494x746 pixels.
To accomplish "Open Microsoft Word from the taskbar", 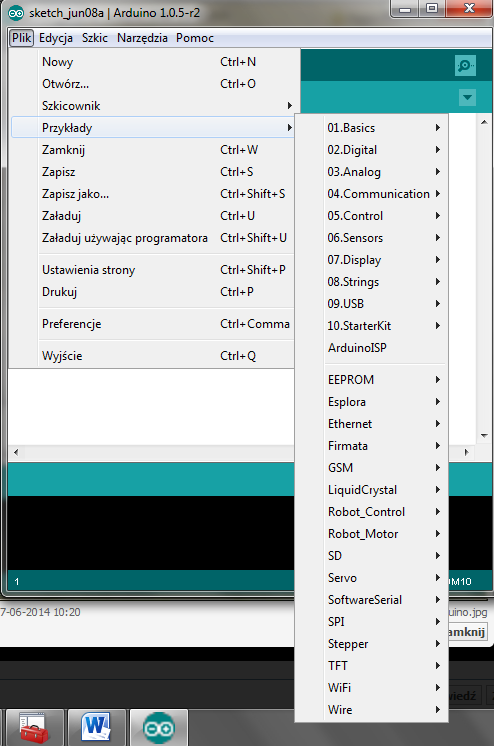I will (97, 728).
